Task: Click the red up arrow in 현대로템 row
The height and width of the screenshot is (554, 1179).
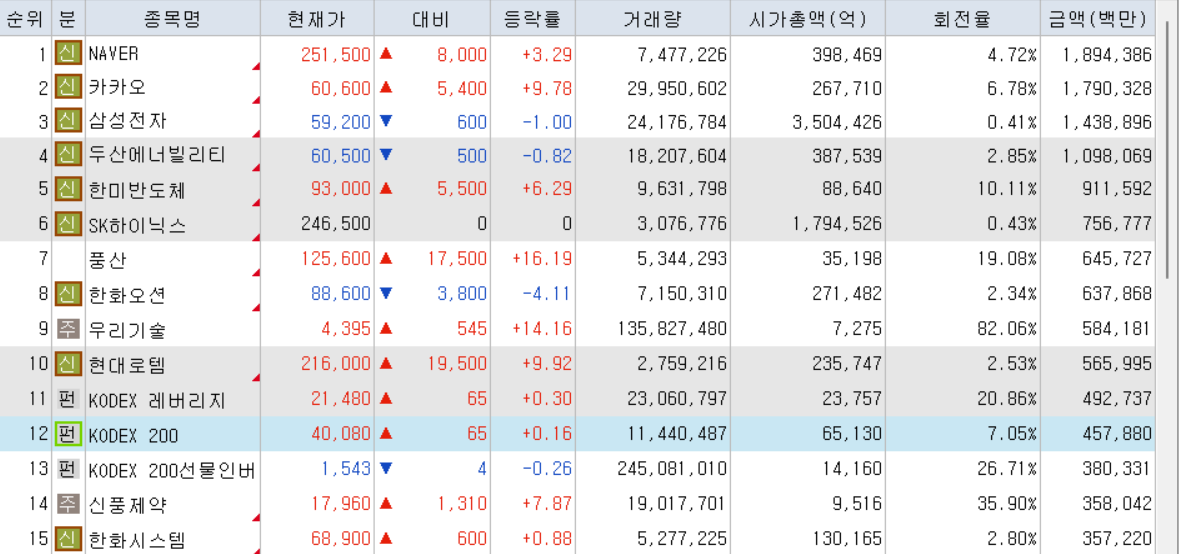Action: click(386, 364)
